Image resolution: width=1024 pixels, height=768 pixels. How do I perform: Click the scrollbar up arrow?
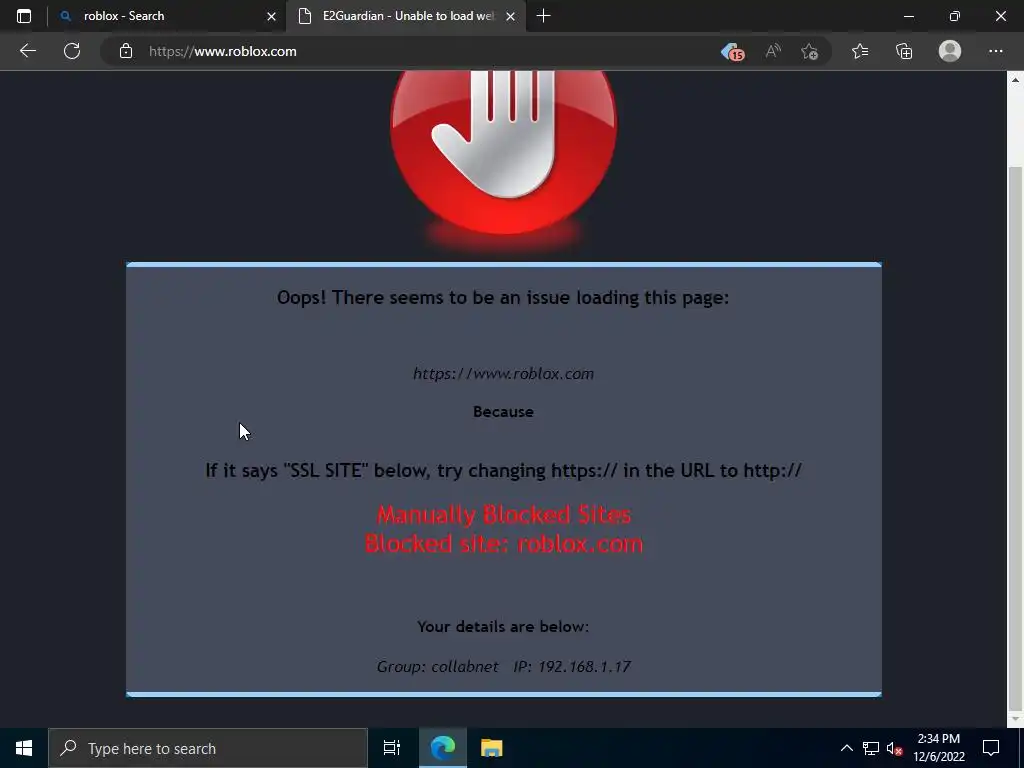pyautogui.click(x=1015, y=80)
